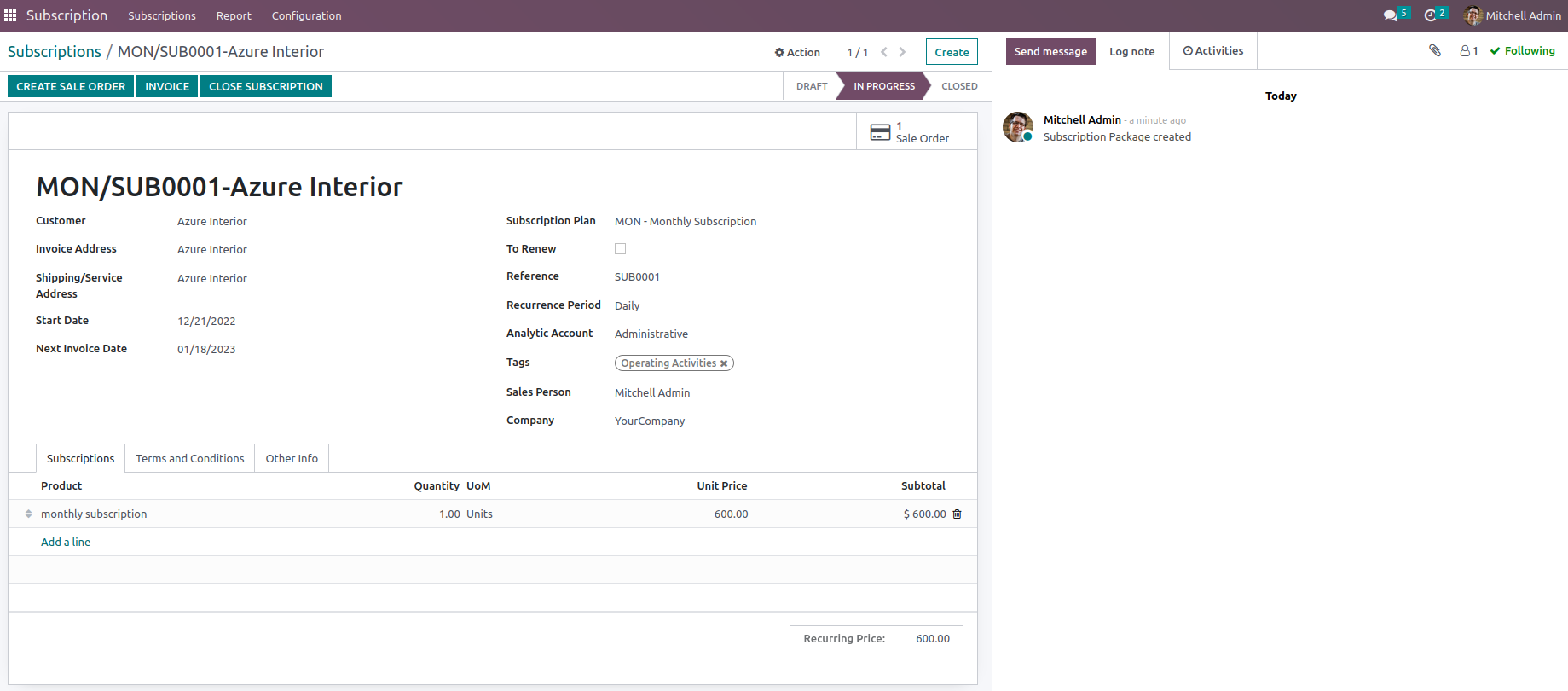1568x691 pixels.
Task: Set status to Draft stage
Action: (x=812, y=86)
